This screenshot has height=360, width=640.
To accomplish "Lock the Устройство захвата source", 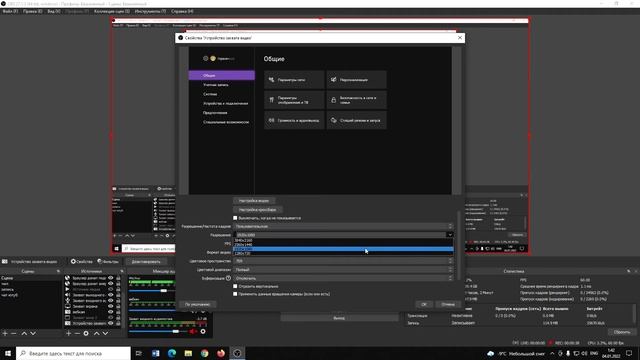I will click(118, 323).
